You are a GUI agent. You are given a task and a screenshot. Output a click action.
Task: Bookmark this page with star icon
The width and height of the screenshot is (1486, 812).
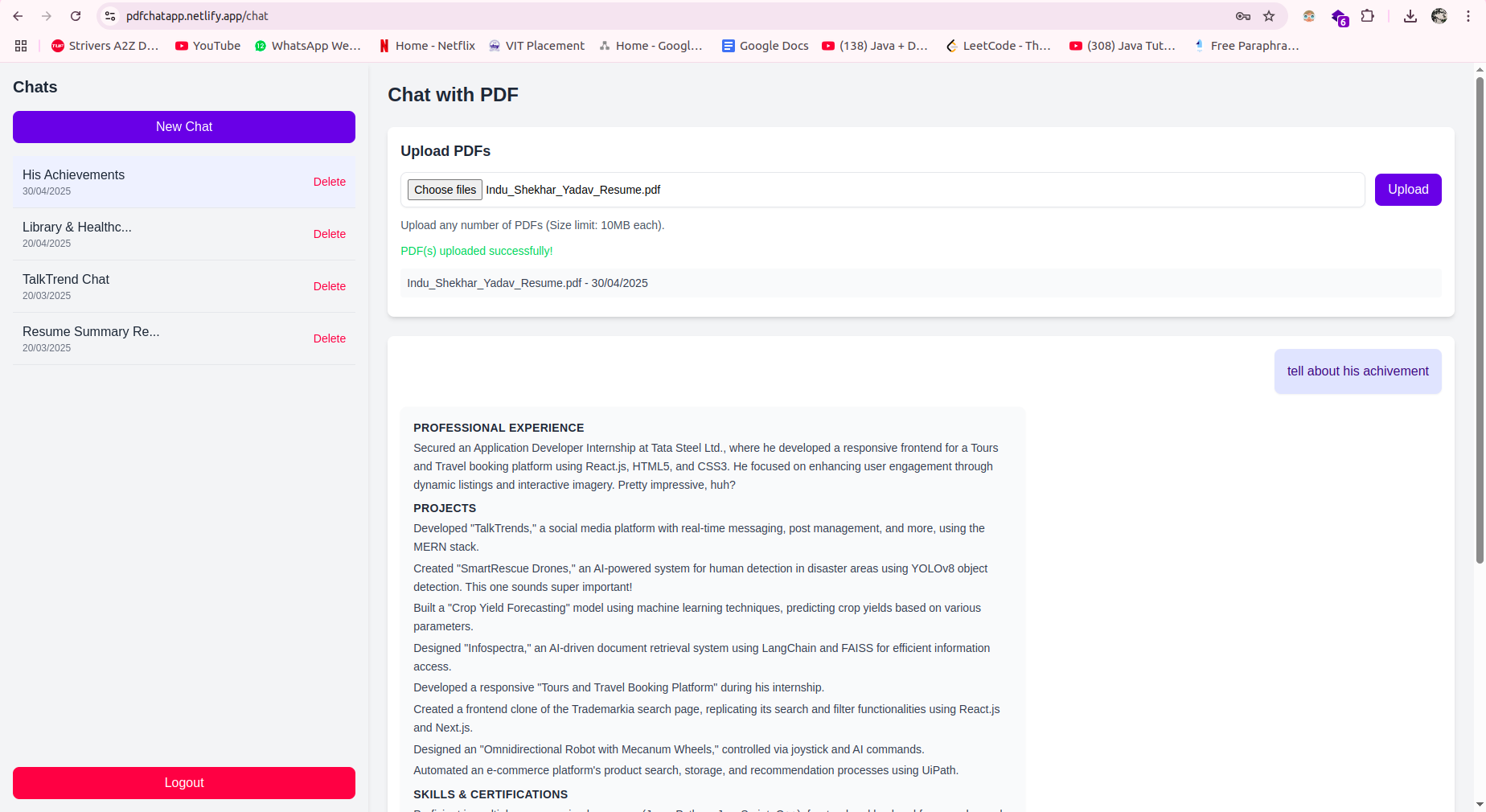coord(1269,16)
